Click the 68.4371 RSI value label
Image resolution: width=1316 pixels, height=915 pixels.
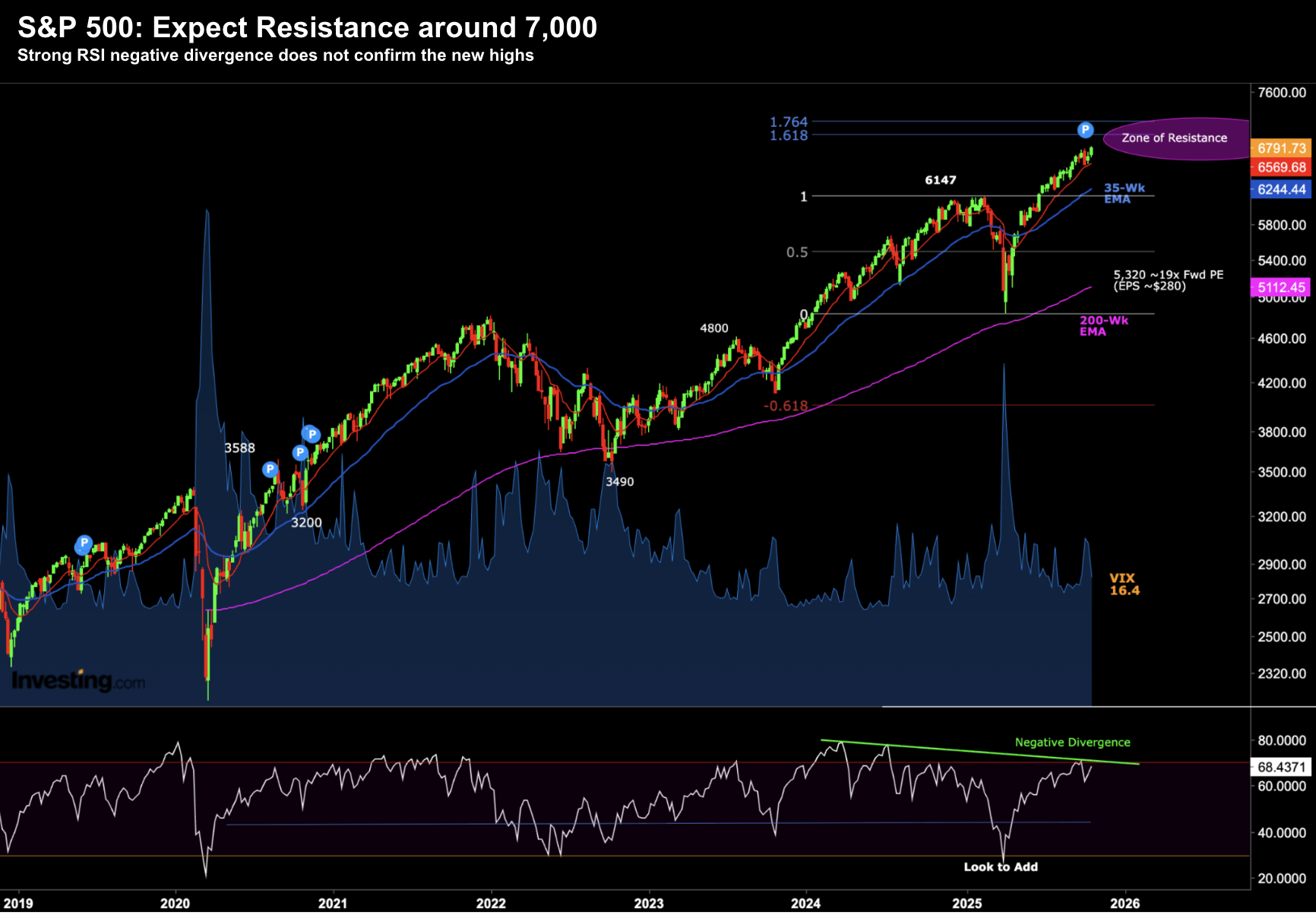tap(1281, 767)
